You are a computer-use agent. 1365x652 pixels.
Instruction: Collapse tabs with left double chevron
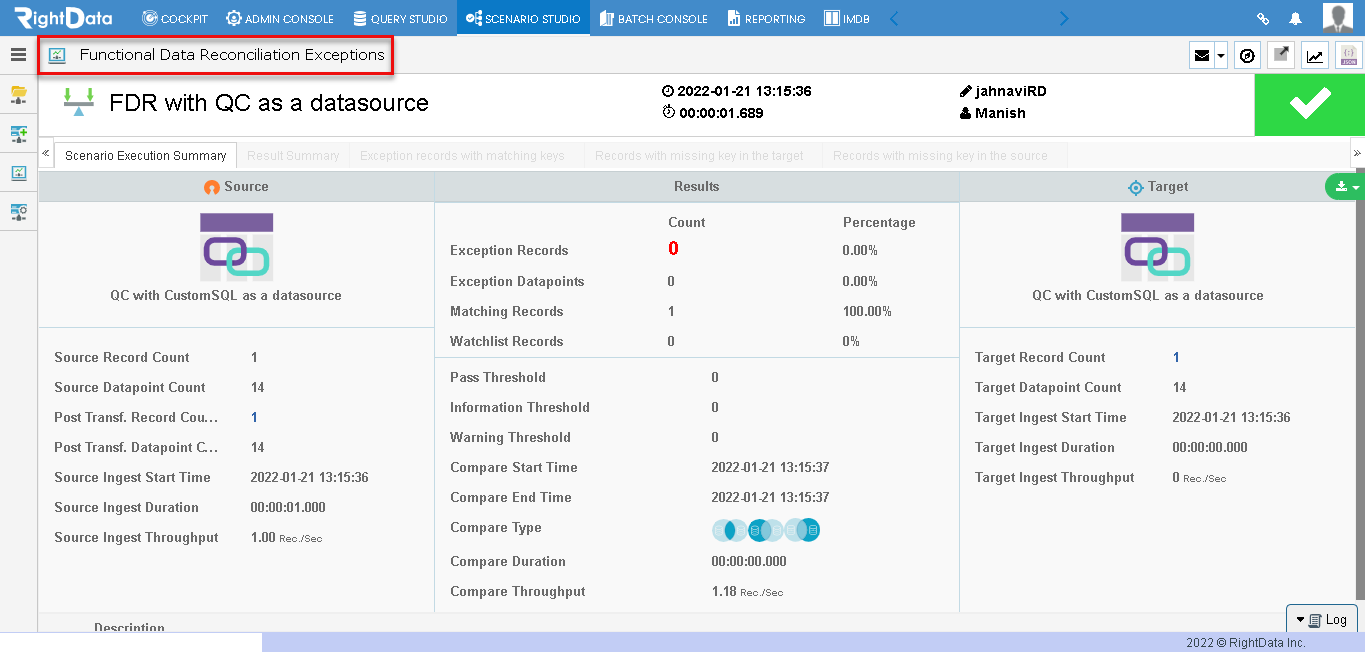pyautogui.click(x=46, y=154)
